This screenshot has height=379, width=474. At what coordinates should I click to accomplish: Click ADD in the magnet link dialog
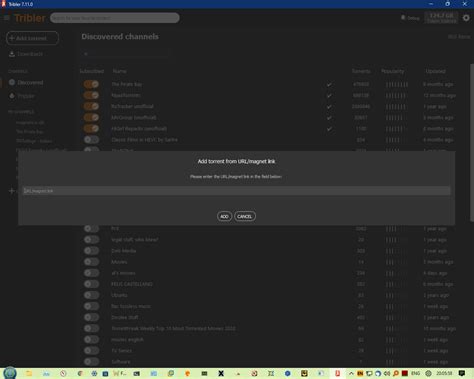224,216
